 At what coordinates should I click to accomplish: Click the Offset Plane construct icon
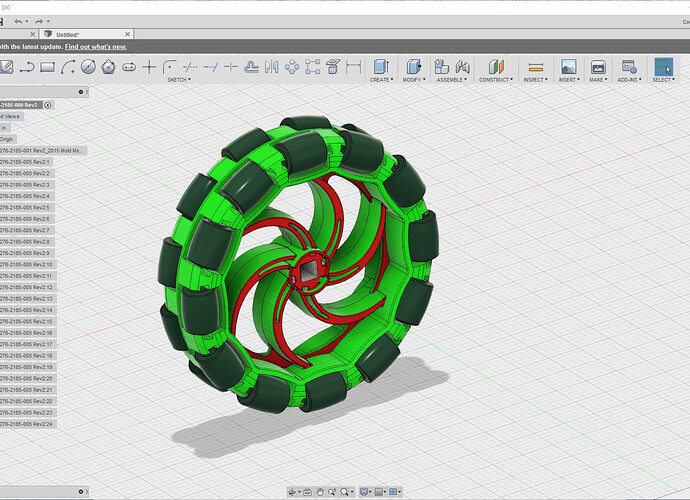pos(496,67)
